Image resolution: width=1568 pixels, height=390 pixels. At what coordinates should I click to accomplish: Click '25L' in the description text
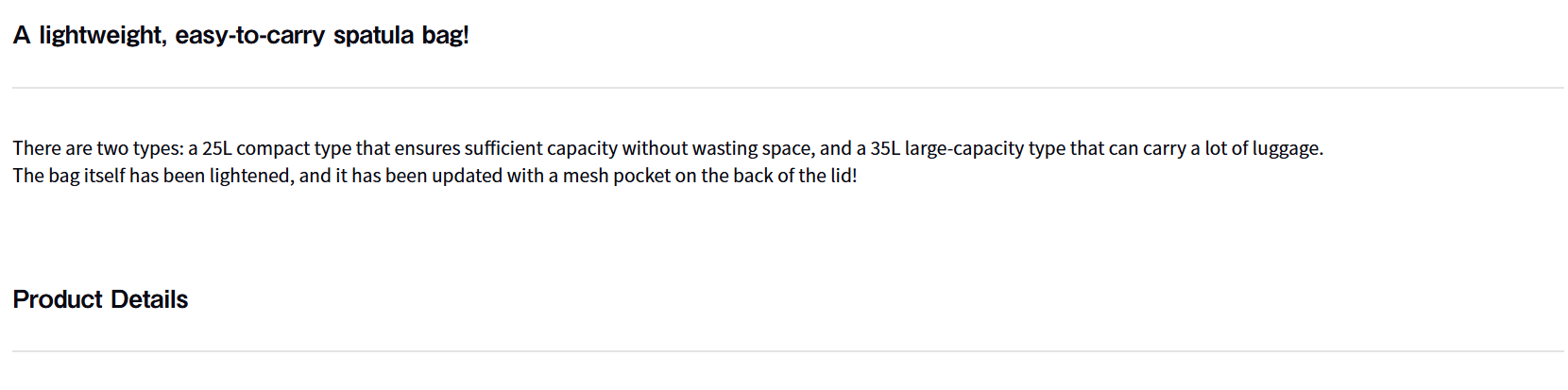216,148
